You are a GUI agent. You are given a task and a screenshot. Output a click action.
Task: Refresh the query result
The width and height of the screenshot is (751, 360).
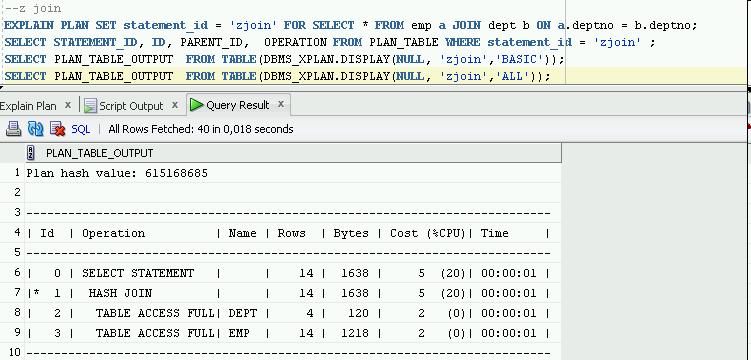pos(35,128)
